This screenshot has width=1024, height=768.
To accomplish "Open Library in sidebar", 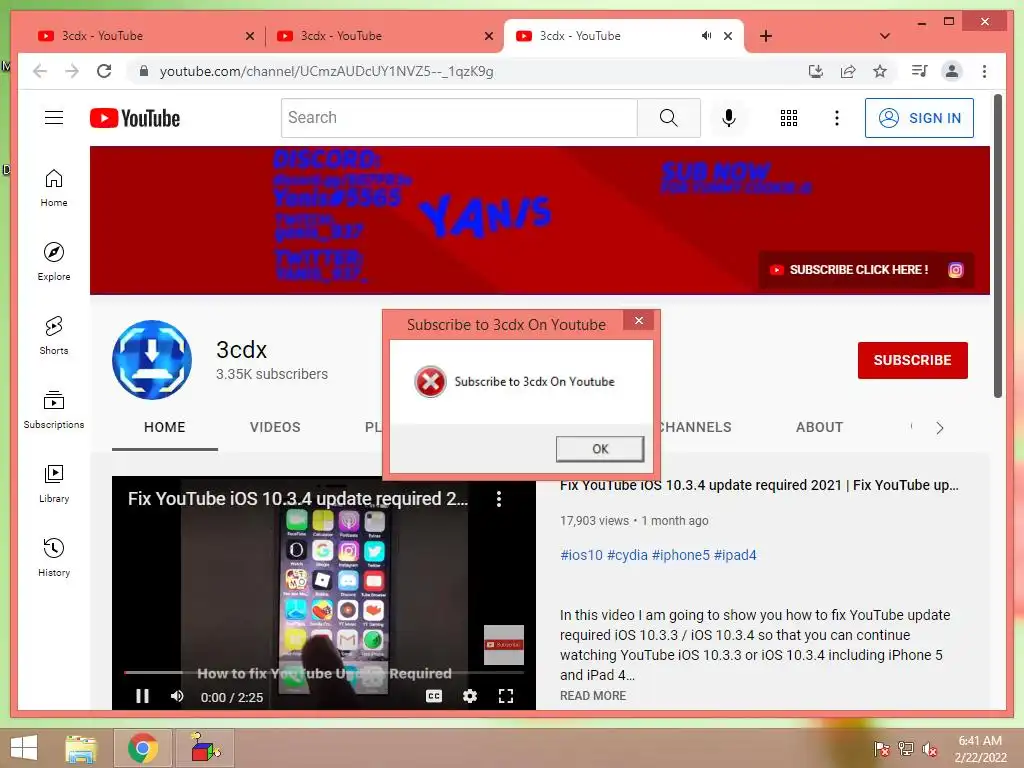I will tap(54, 483).
